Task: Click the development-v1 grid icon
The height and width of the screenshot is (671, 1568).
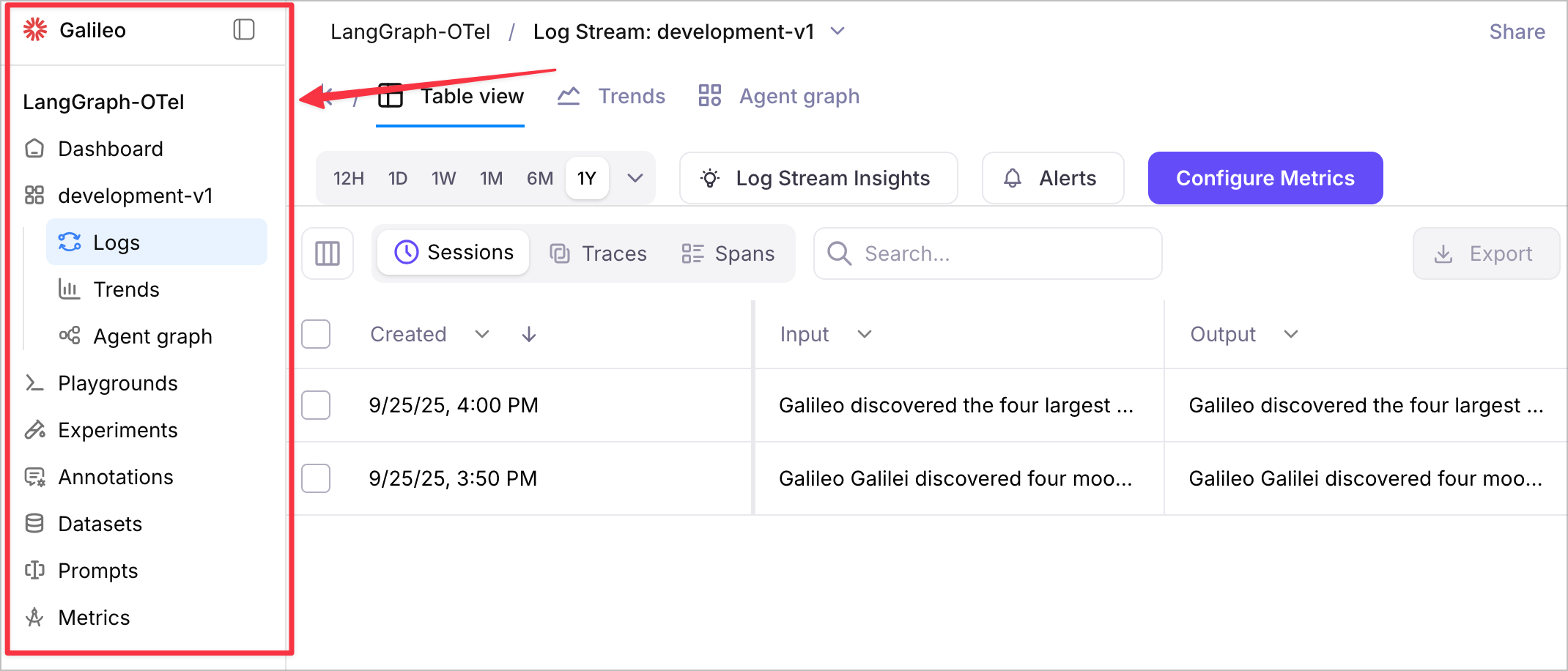Action: (x=34, y=196)
